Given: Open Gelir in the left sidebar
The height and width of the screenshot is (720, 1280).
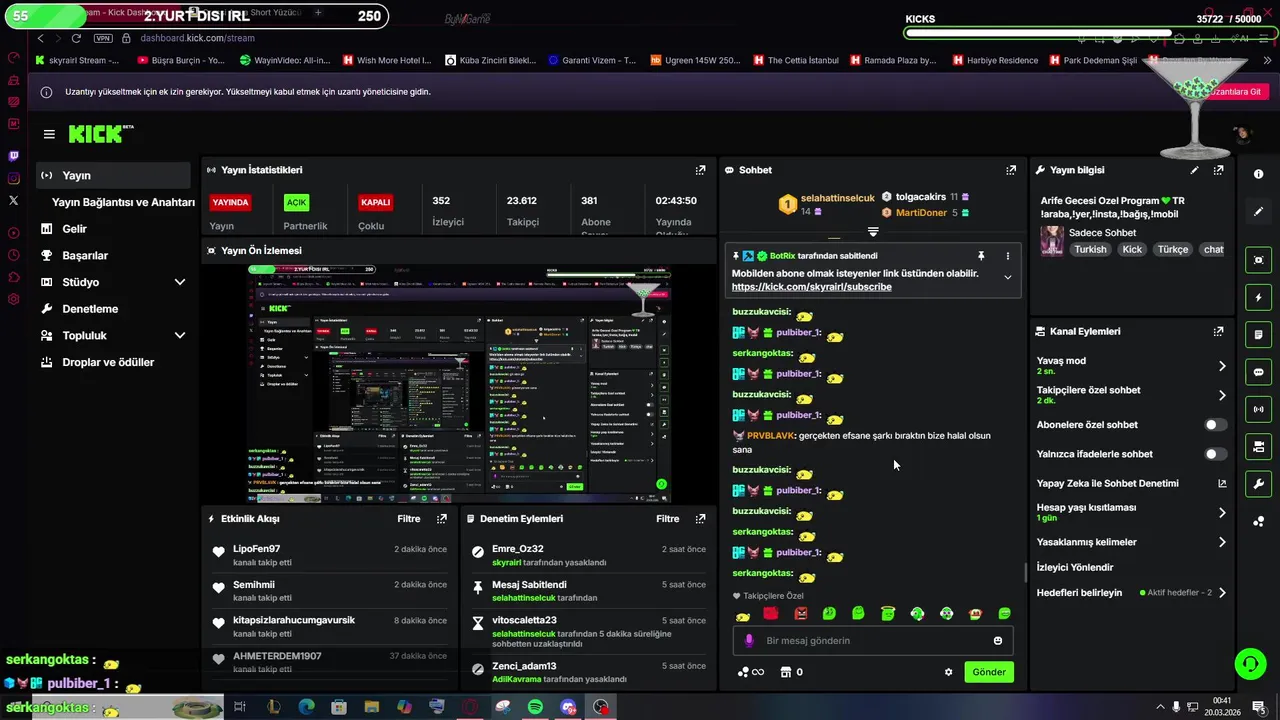Looking at the screenshot, I should (x=74, y=229).
